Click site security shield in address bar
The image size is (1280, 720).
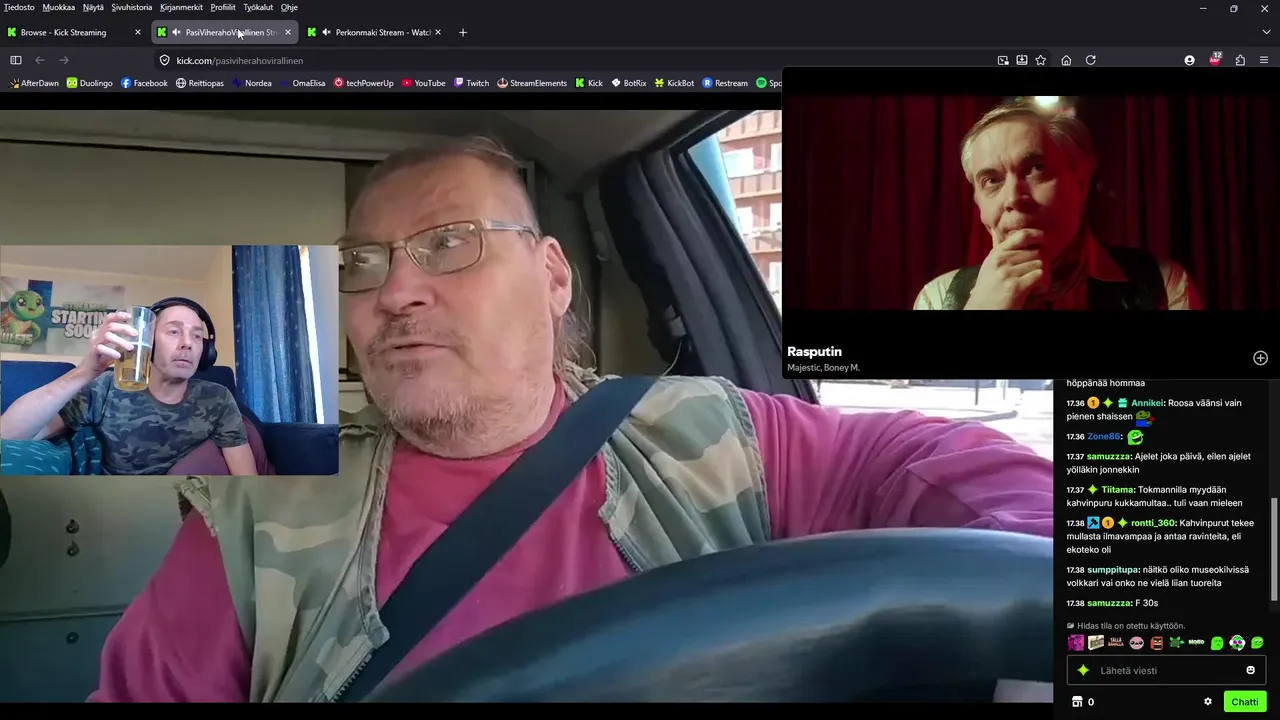click(x=165, y=60)
